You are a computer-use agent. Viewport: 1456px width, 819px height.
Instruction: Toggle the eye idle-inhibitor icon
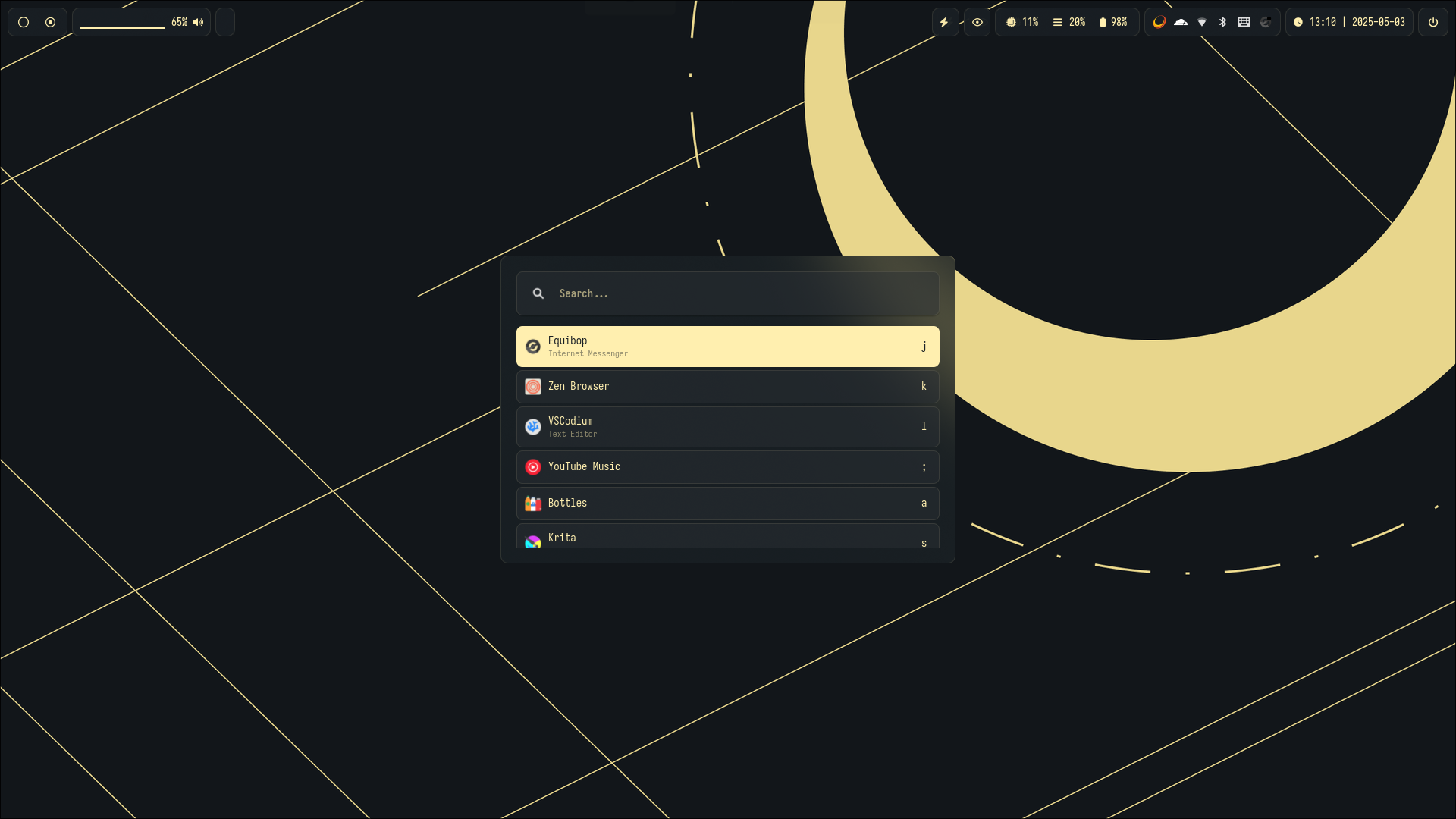(x=977, y=22)
